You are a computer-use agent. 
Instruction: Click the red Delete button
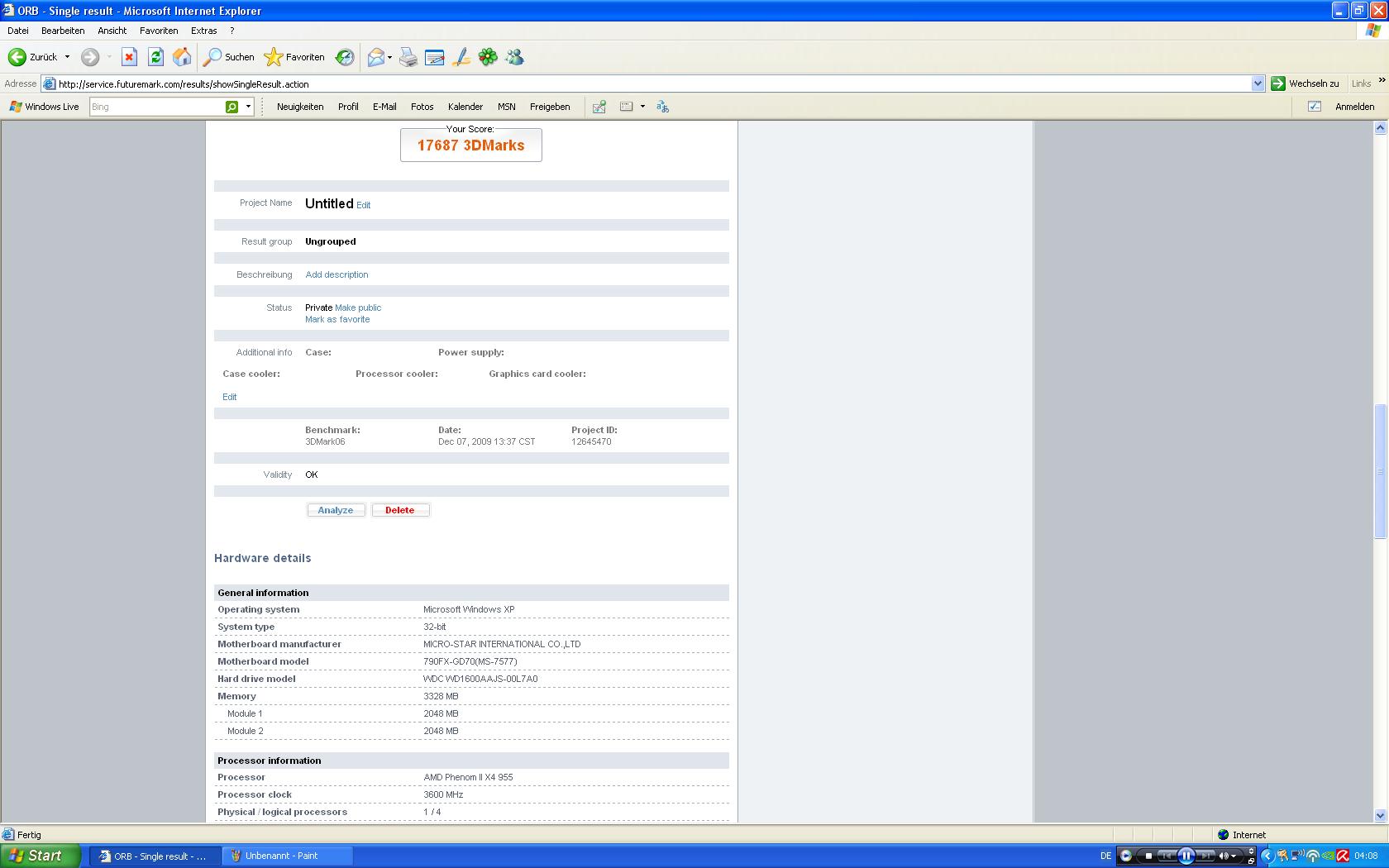point(400,510)
